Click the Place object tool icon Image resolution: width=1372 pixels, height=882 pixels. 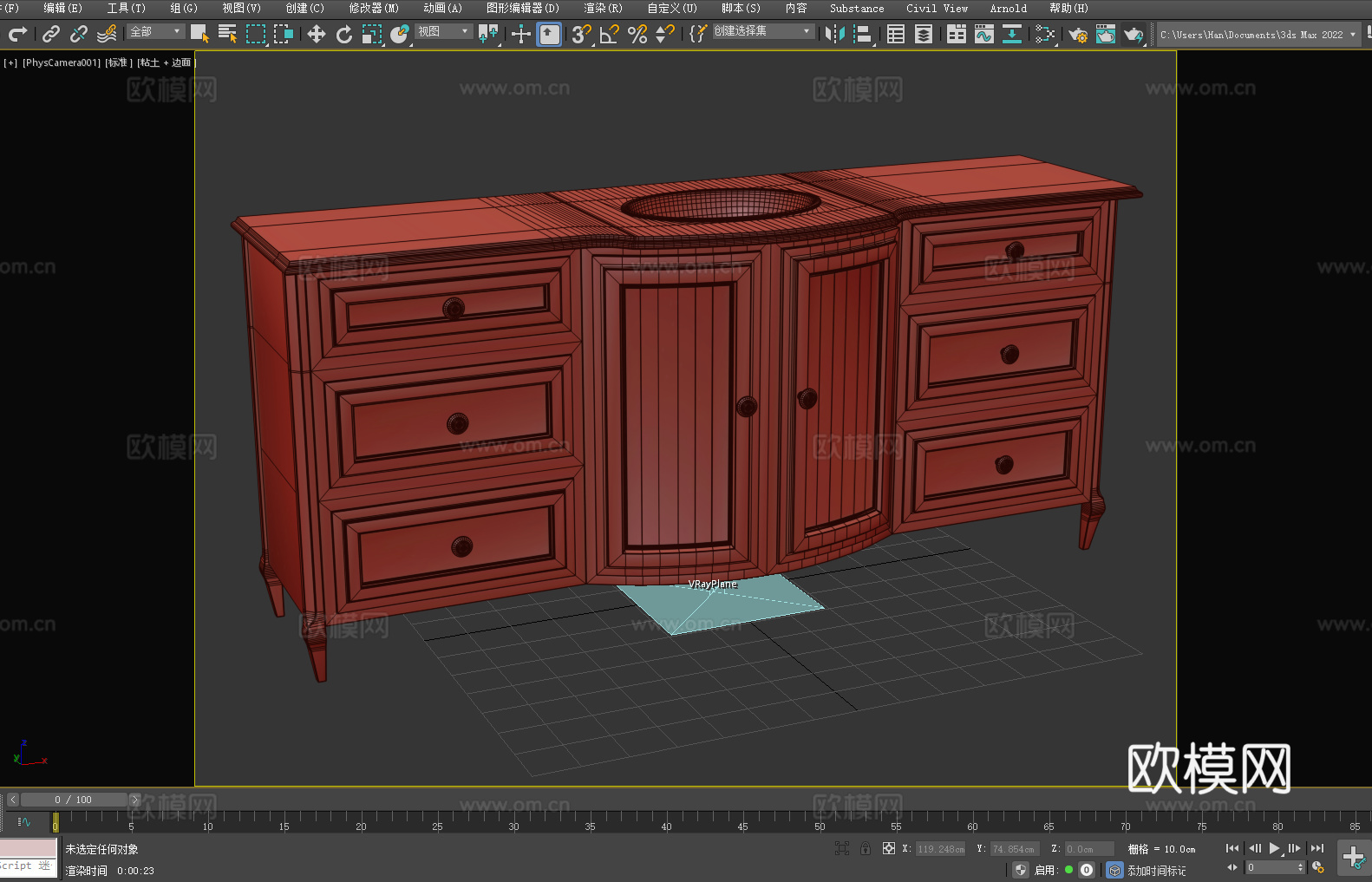[x=400, y=34]
